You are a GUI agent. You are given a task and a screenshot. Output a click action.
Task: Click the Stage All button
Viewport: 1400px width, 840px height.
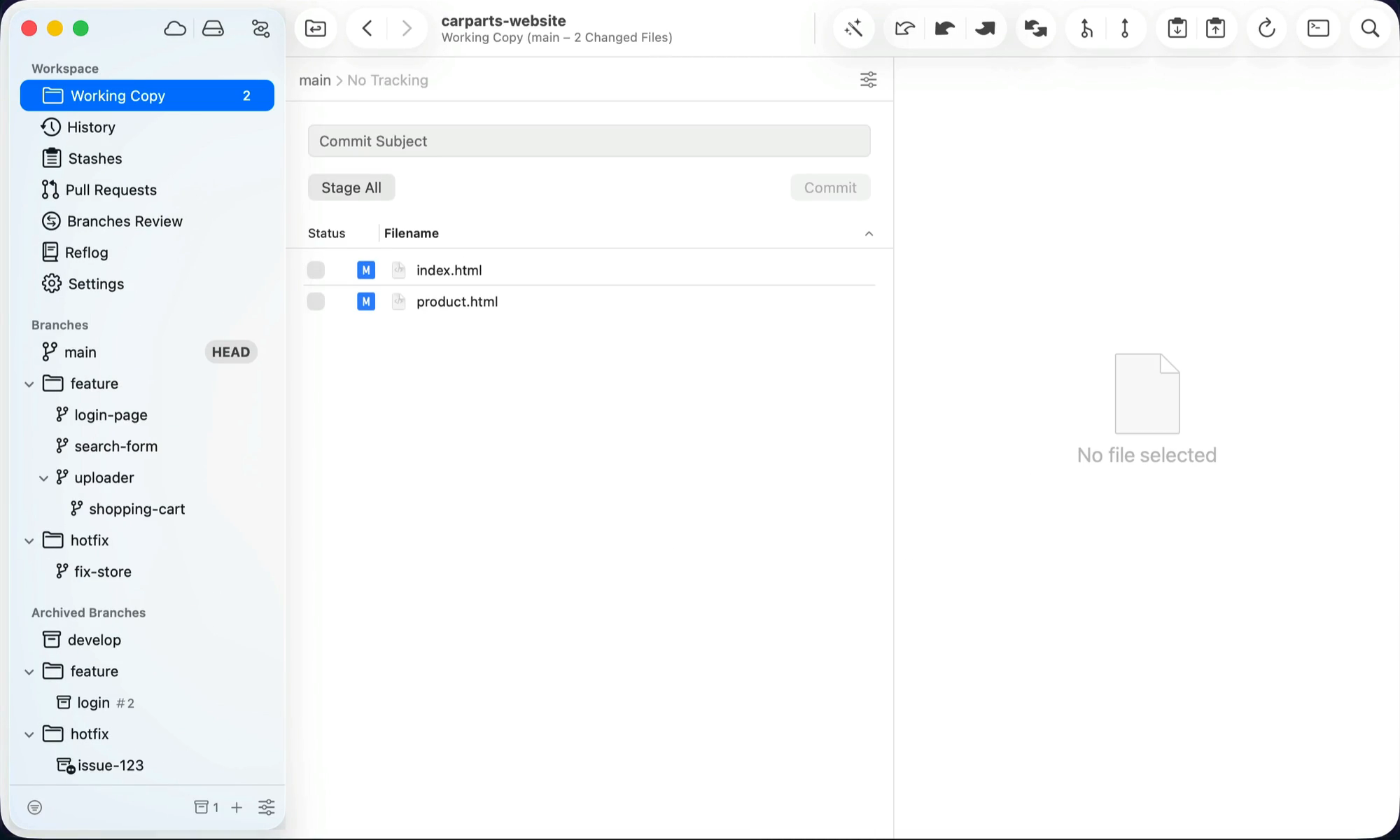click(351, 188)
